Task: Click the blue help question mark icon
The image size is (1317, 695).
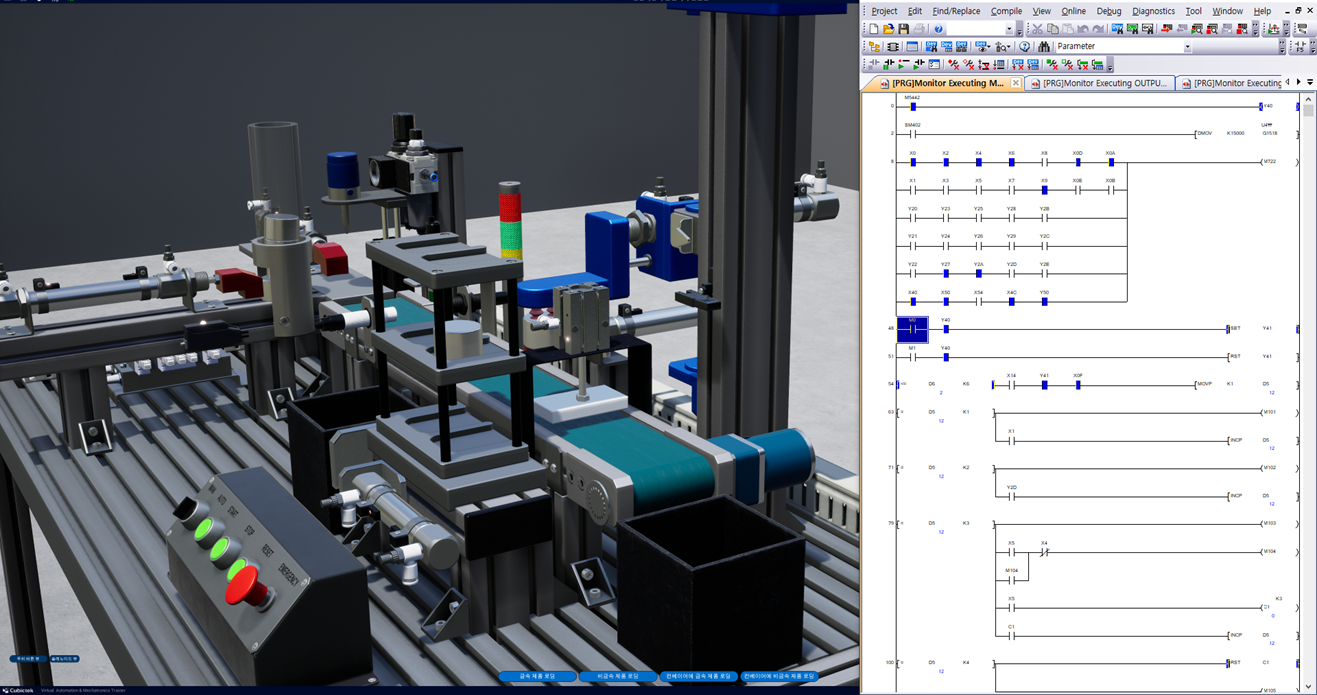Action: 938,29
